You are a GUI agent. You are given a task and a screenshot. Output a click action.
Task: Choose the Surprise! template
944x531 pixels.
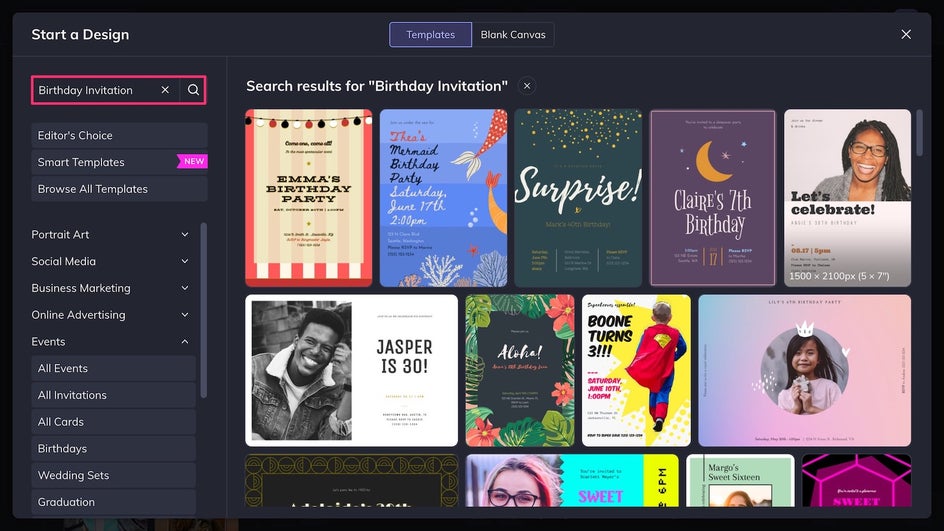pos(578,197)
